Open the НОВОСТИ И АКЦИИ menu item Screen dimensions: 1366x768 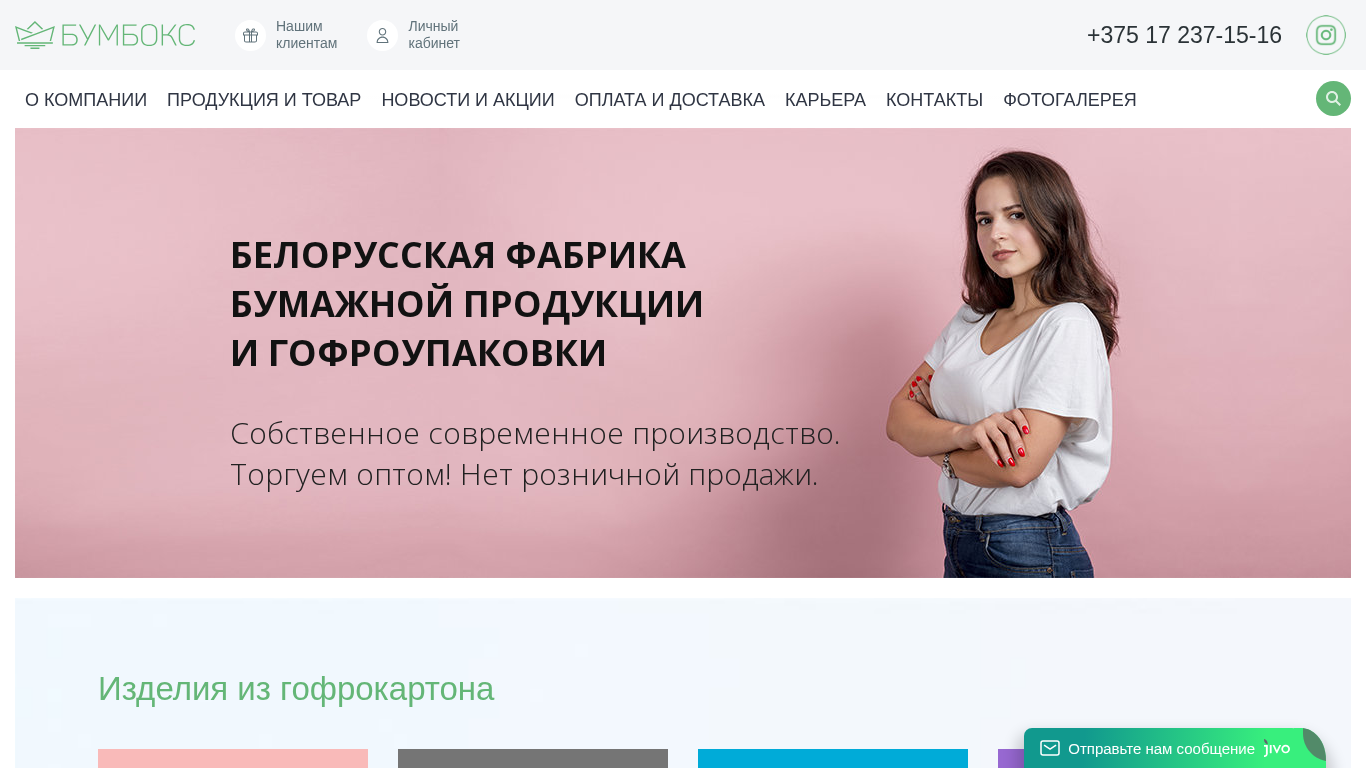click(468, 100)
